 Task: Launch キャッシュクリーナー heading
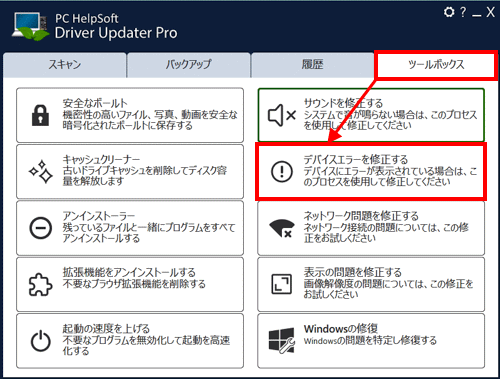coord(101,160)
